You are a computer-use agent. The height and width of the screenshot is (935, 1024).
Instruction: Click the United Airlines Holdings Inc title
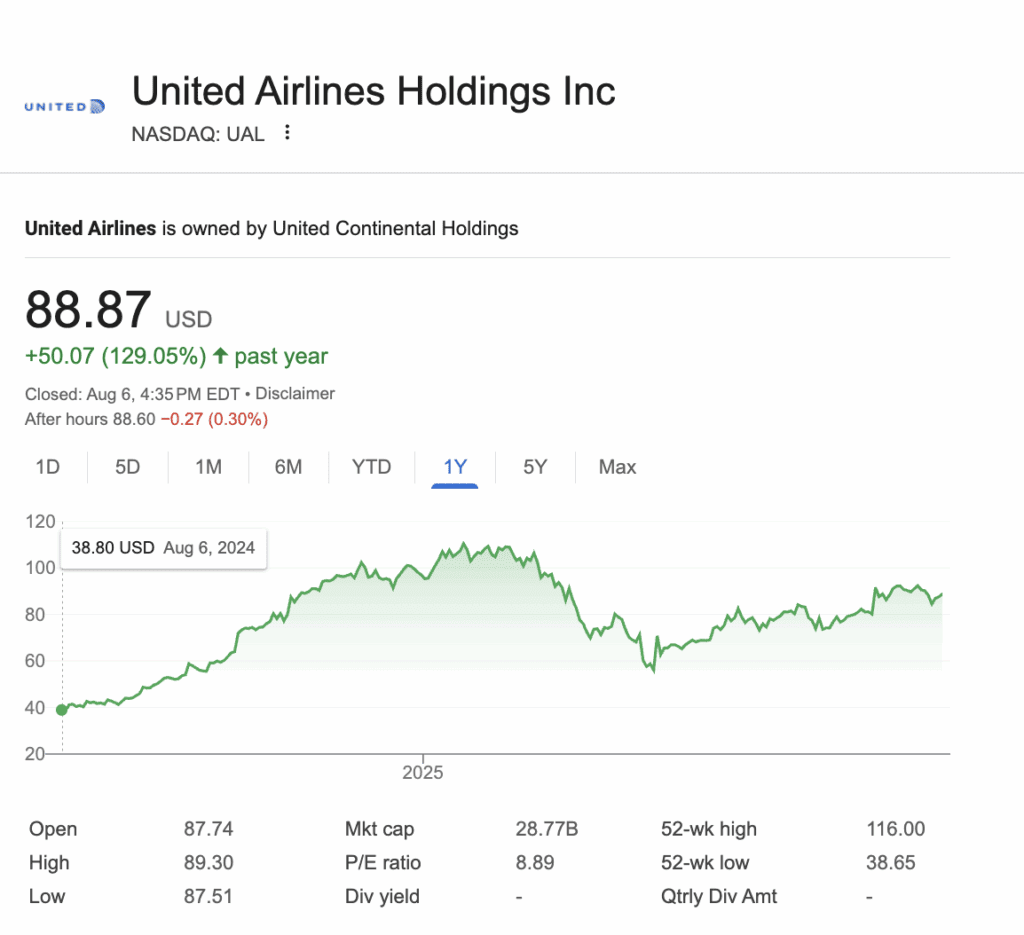374,91
